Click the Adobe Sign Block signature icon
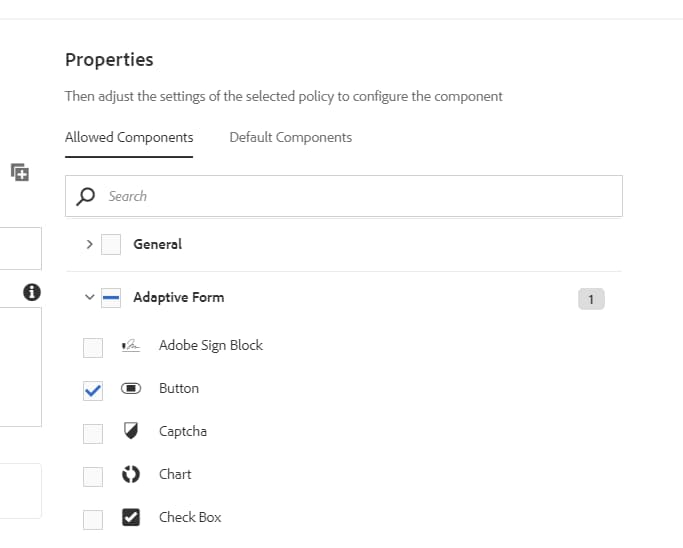This screenshot has height=548, width=683. (130, 346)
